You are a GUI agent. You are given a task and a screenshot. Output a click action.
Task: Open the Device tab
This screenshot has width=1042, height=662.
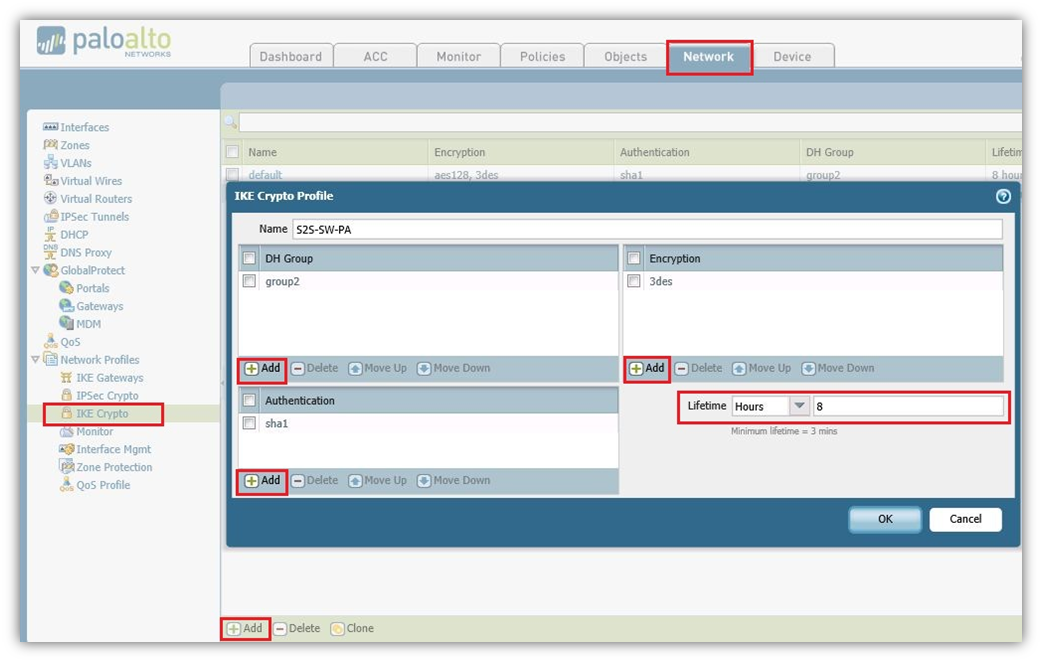(792, 57)
